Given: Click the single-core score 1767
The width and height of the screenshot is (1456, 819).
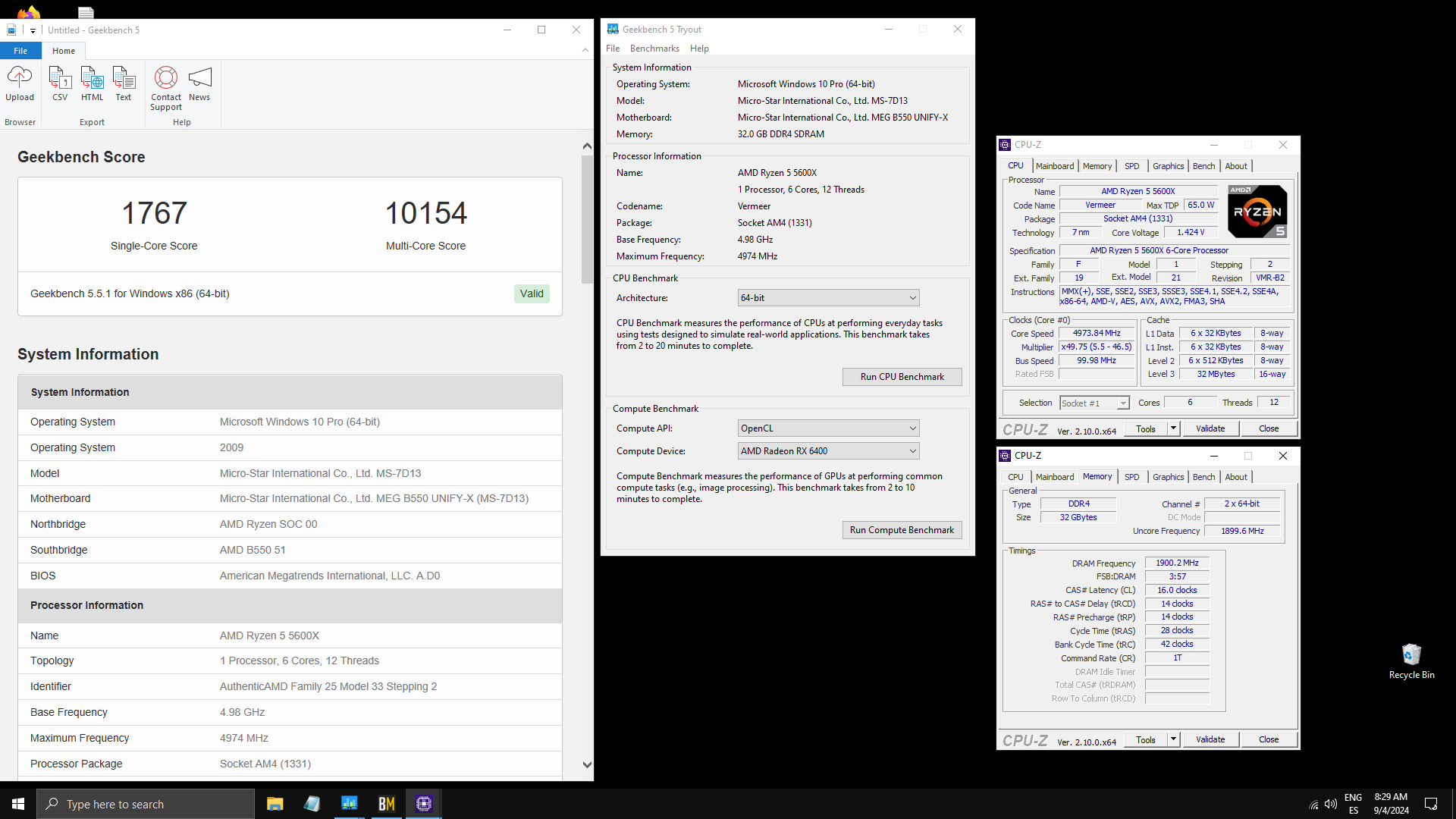Looking at the screenshot, I should (154, 213).
